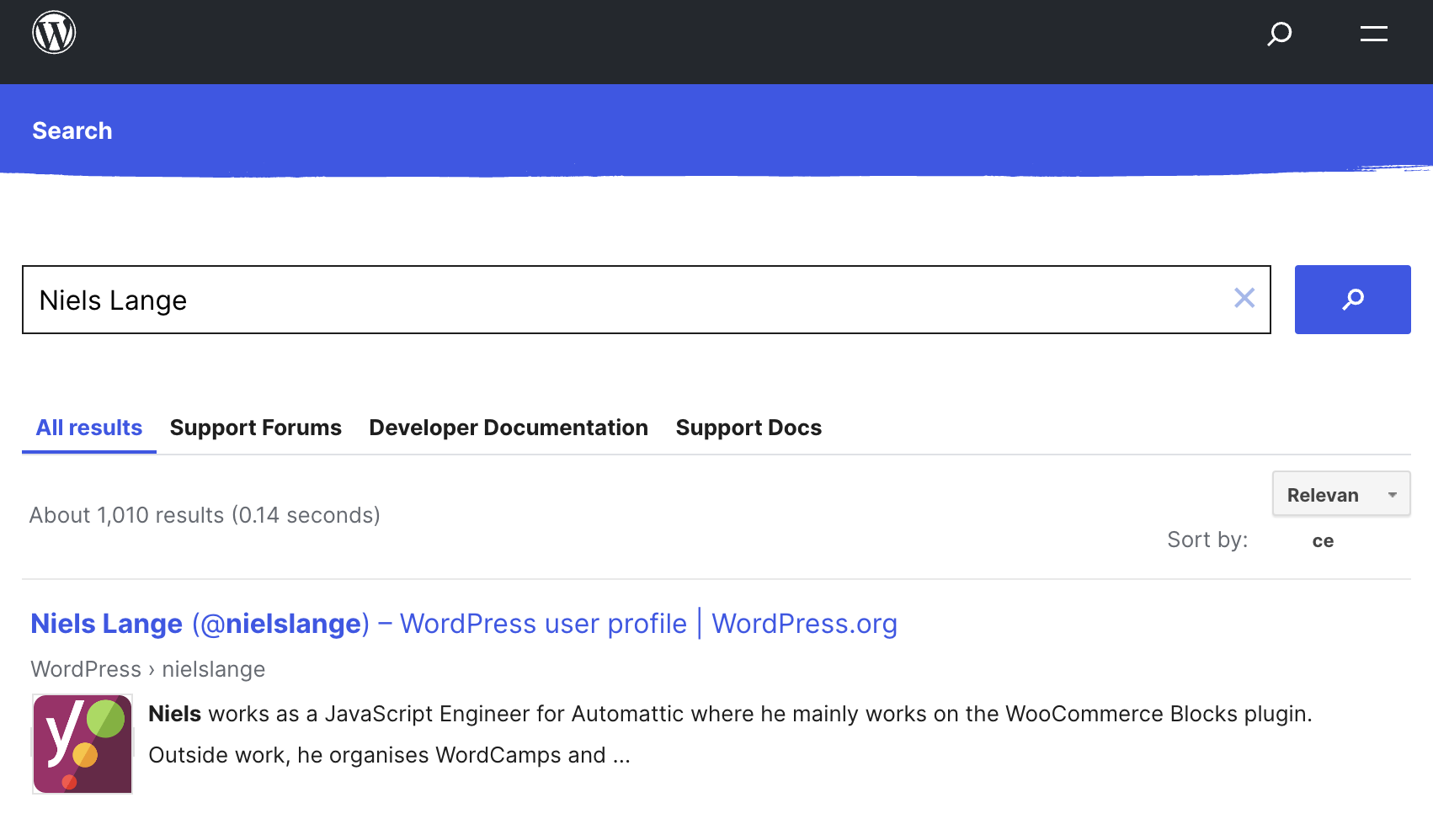This screenshot has width=1433, height=840.
Task: Click the WordPress logo in the header
Action: pyautogui.click(x=54, y=32)
